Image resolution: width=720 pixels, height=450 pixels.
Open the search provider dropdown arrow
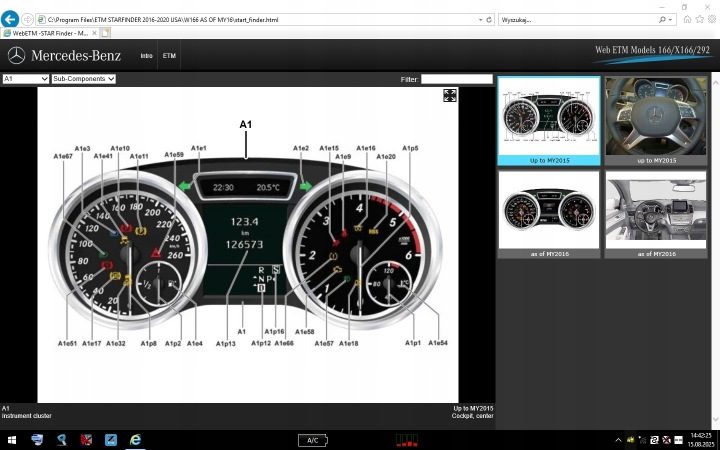coord(670,20)
